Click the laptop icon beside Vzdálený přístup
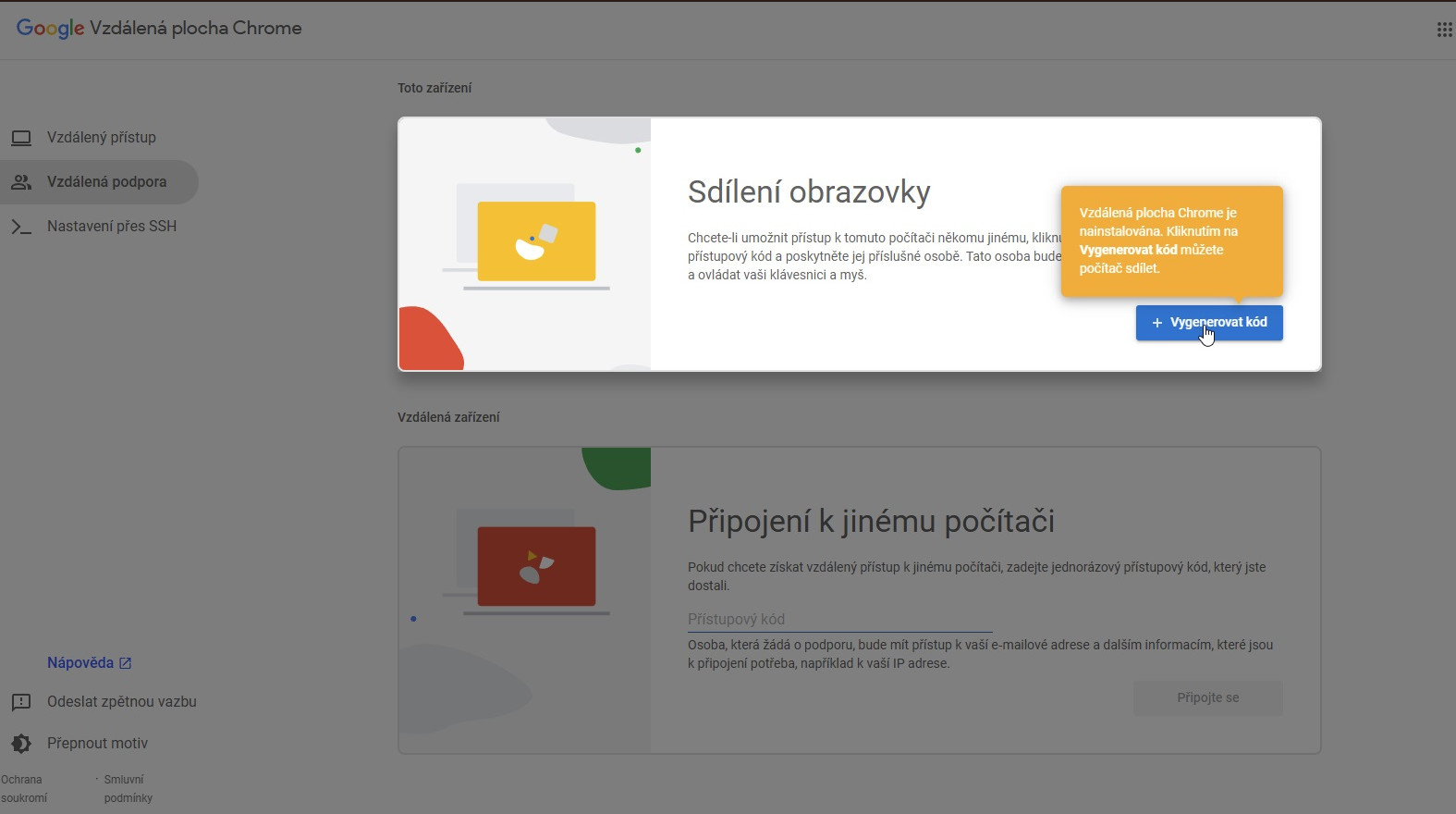The image size is (1456, 814). (21, 138)
